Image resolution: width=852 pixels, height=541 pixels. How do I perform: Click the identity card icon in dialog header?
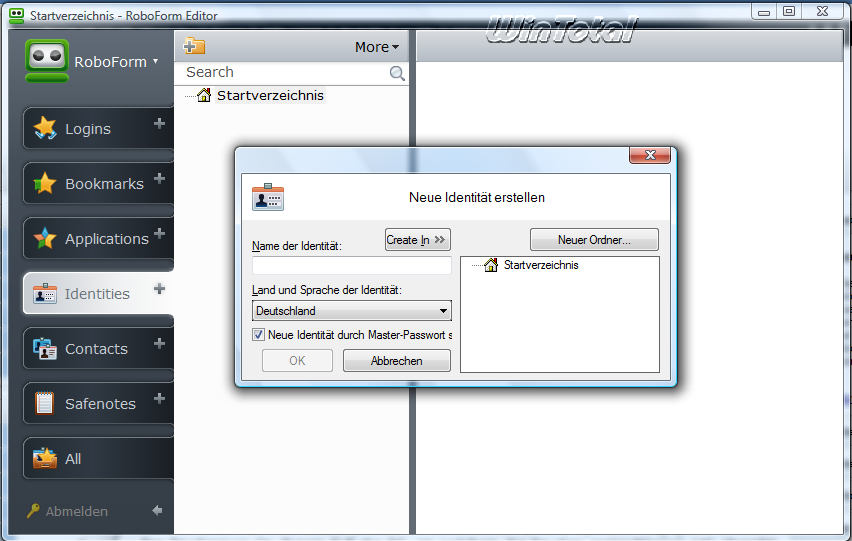[268, 197]
